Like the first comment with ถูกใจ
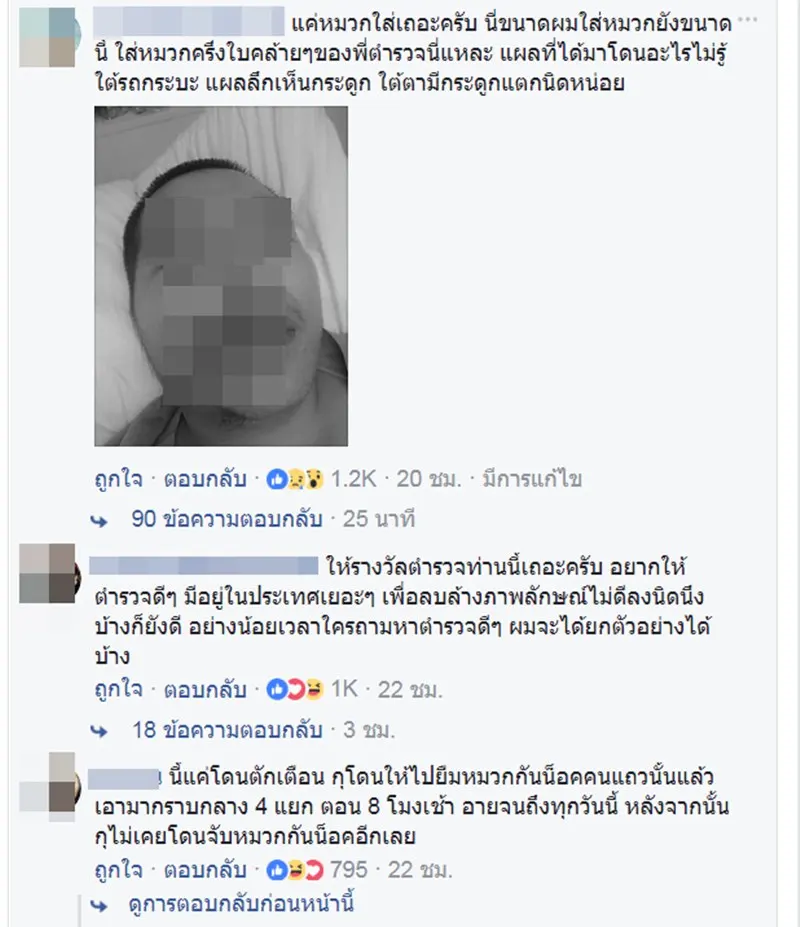Screen dimensions: 800x927 coord(119,478)
